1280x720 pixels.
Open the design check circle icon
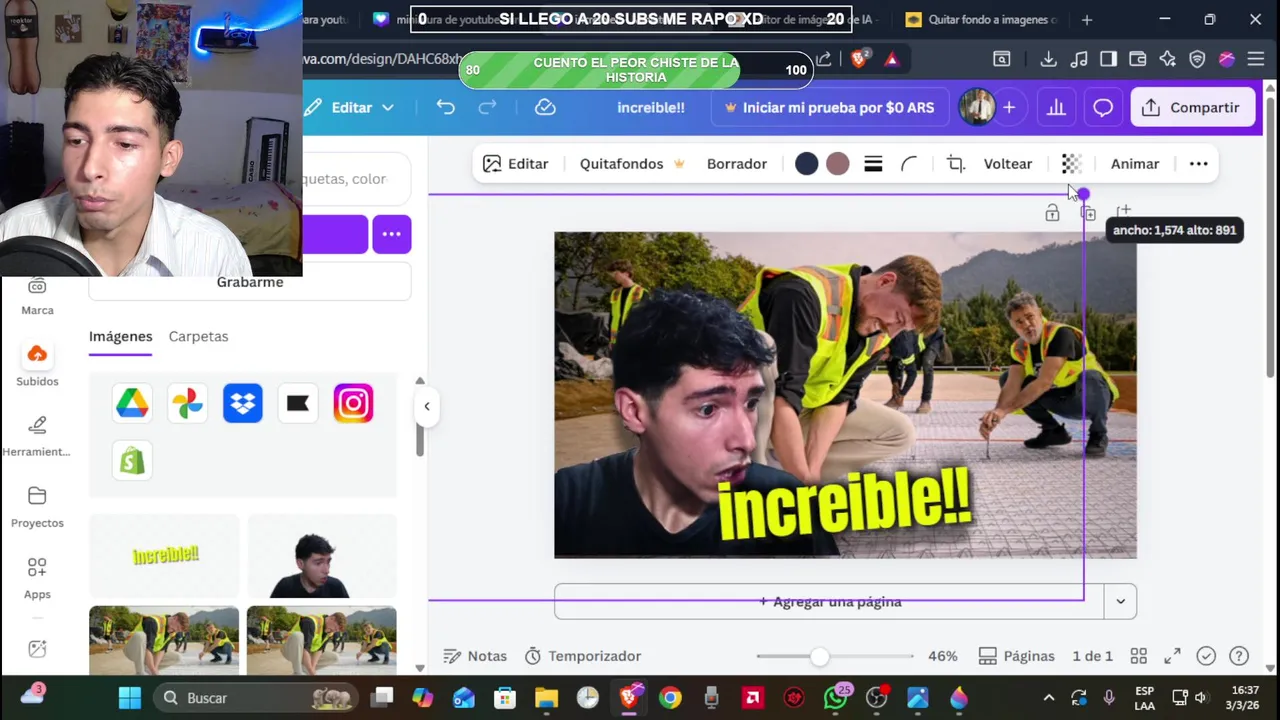tap(1206, 656)
